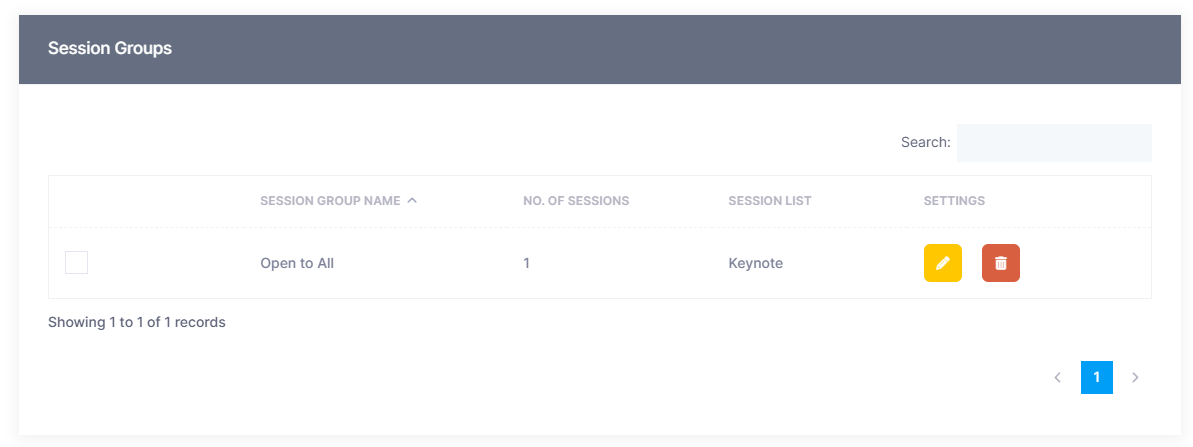The height and width of the screenshot is (447, 1193).
Task: Select page 1 in pagination
Action: (x=1096, y=377)
